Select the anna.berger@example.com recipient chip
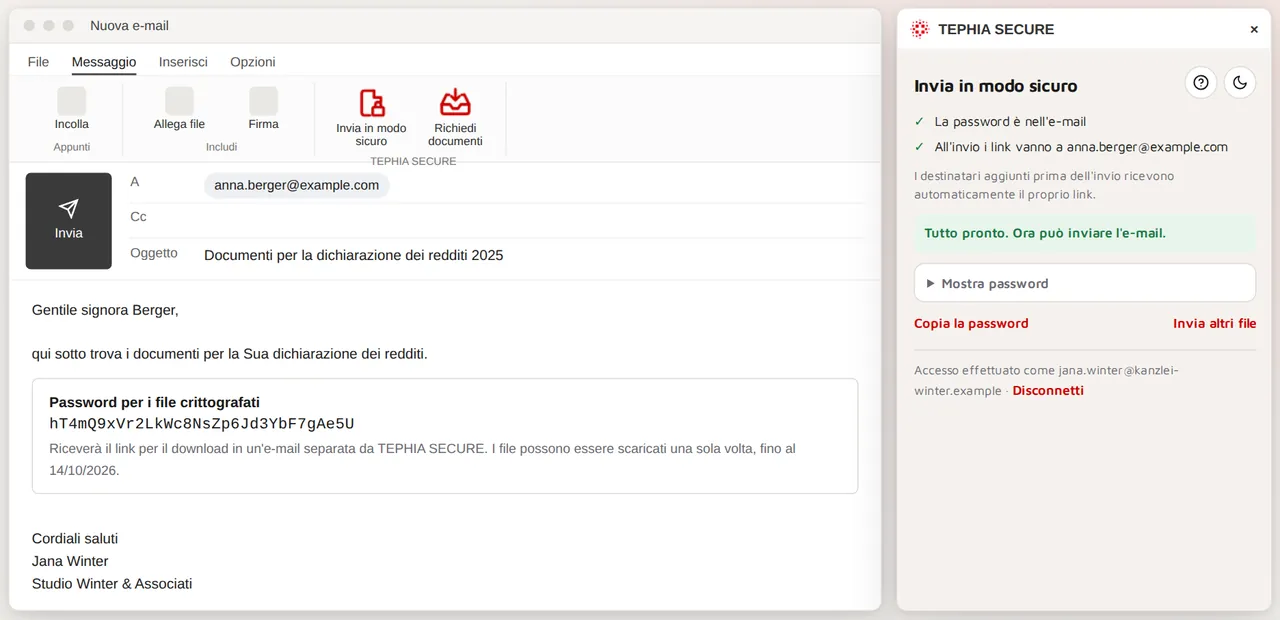The height and width of the screenshot is (620, 1280). click(x=297, y=185)
